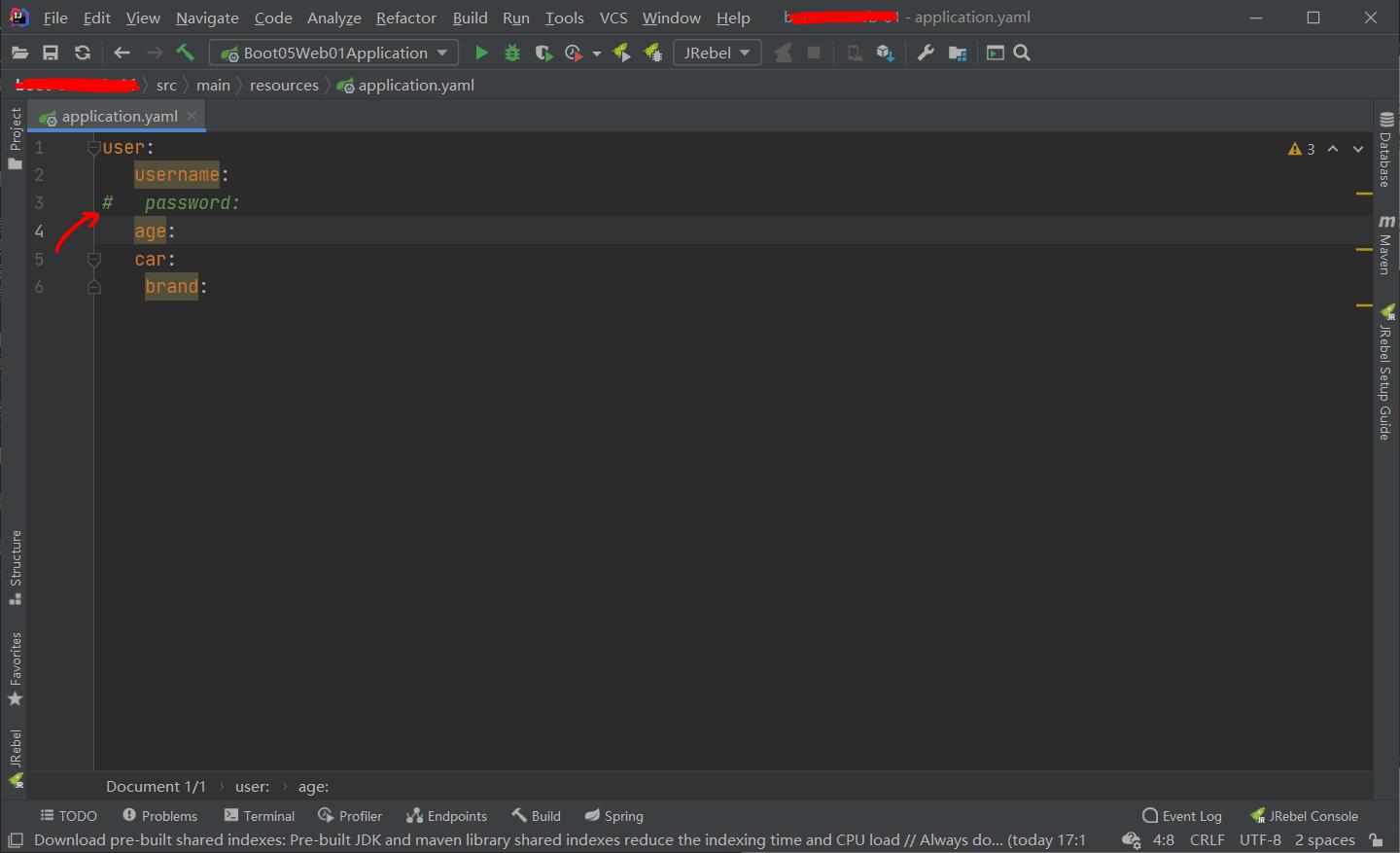Open the Navigate menu

pyautogui.click(x=207, y=18)
